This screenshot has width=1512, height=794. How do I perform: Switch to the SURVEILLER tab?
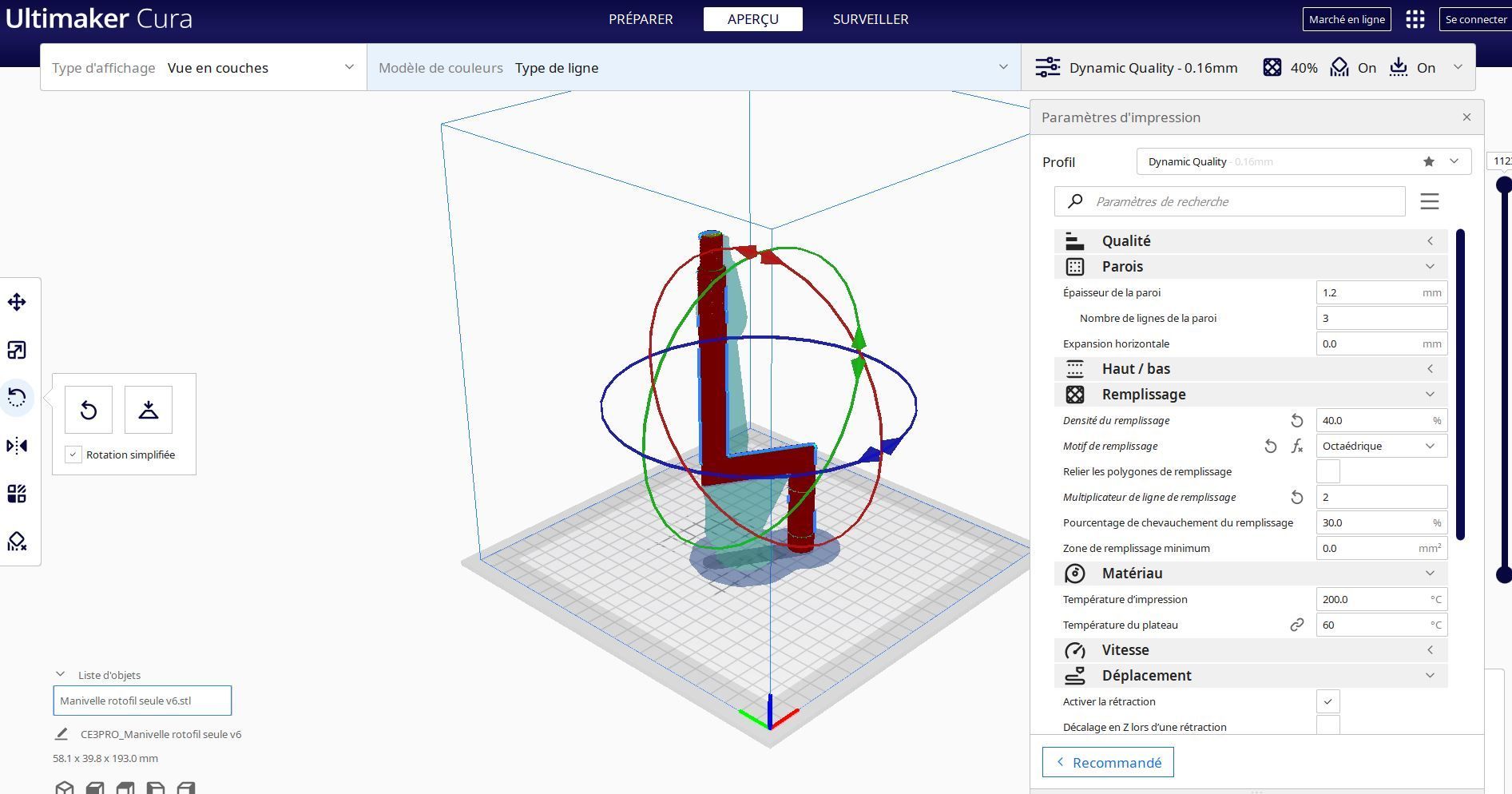[x=871, y=19]
